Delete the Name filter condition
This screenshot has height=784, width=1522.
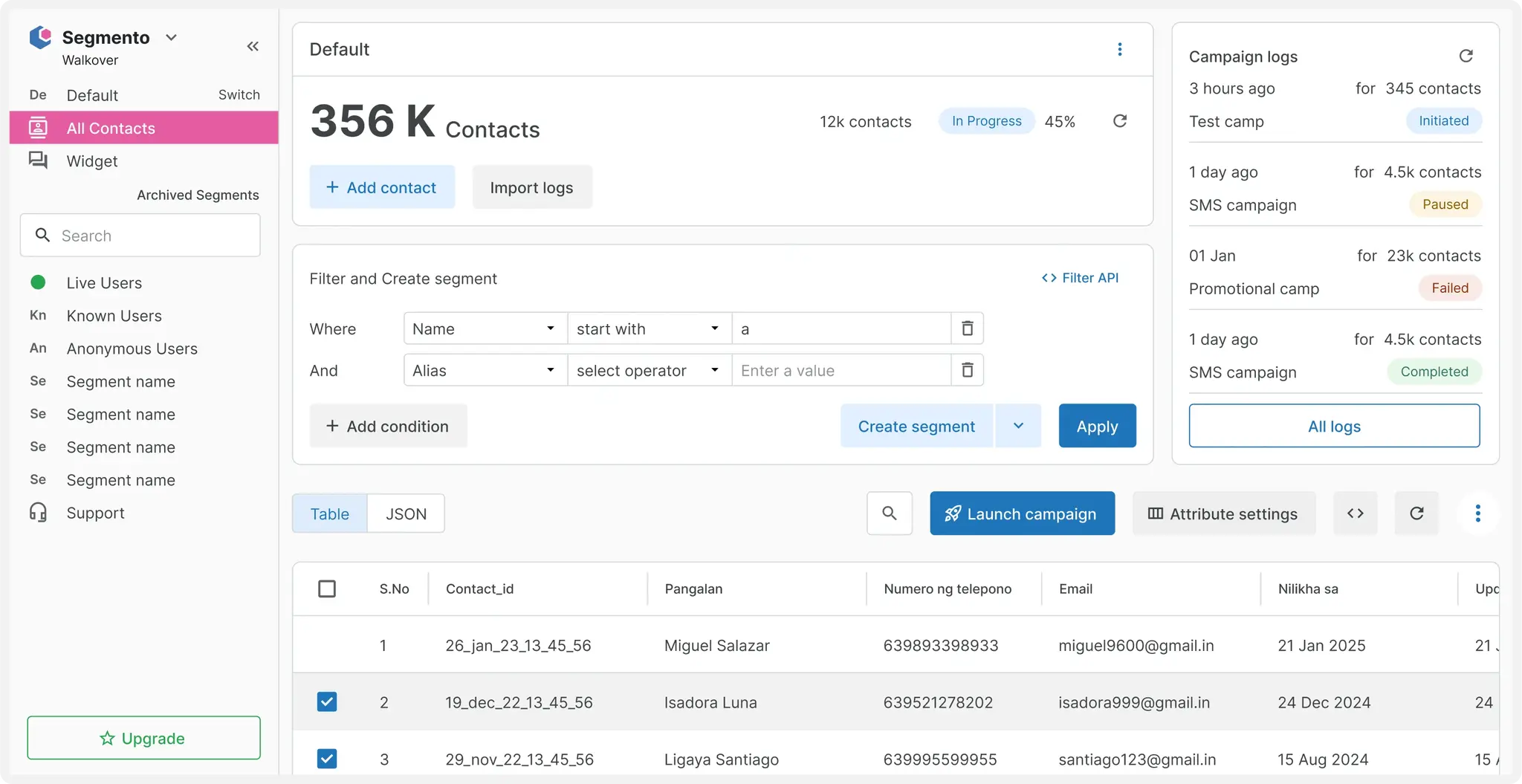967,328
